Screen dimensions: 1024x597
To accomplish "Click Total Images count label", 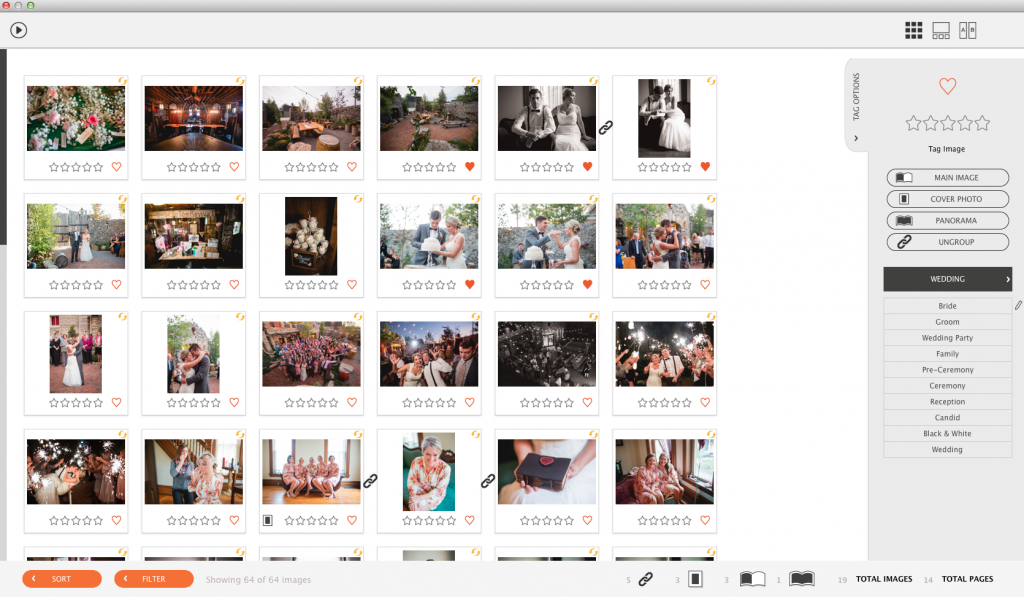I will pyautogui.click(x=884, y=579).
